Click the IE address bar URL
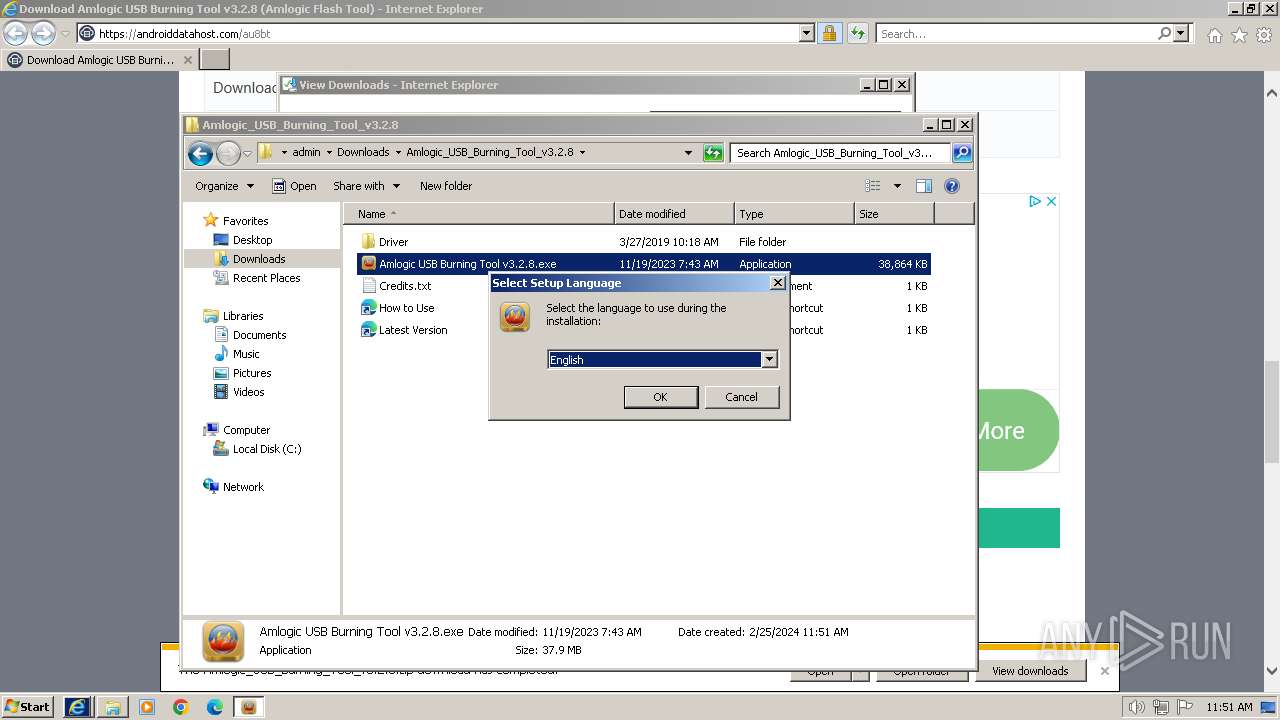Image resolution: width=1280 pixels, height=720 pixels. pos(184,34)
